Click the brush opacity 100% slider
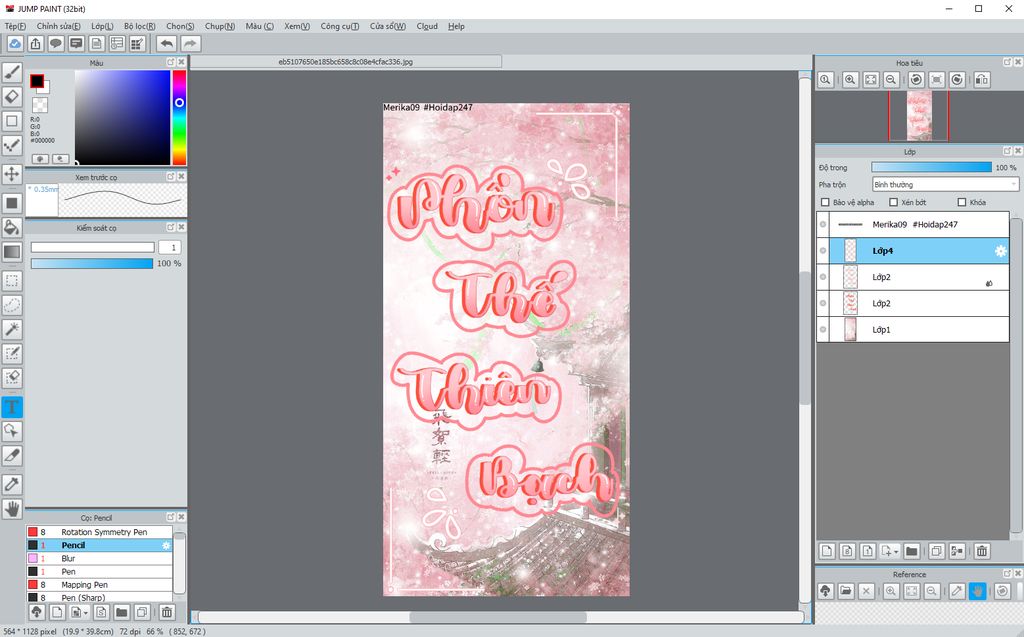 (x=91, y=263)
